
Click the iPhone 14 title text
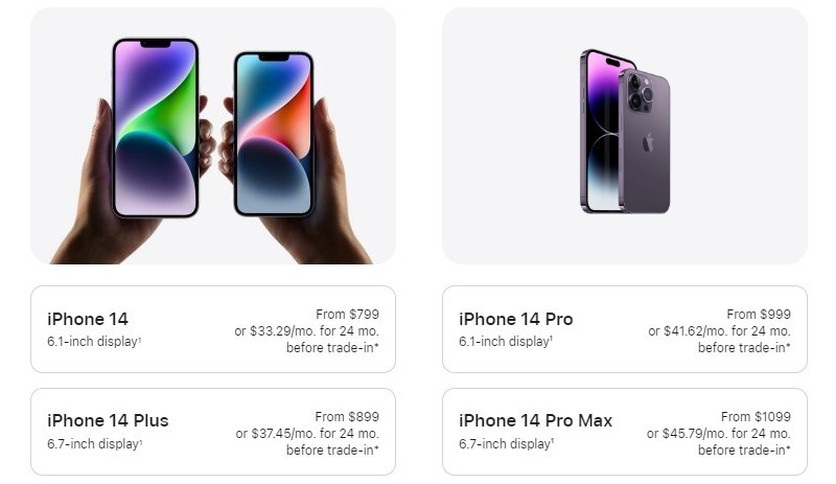87,319
